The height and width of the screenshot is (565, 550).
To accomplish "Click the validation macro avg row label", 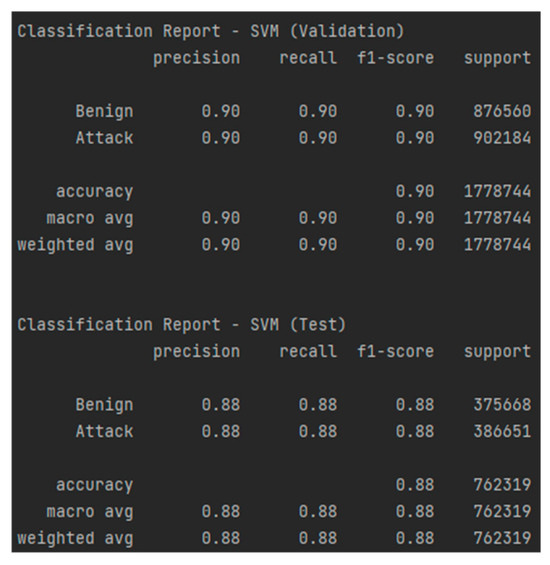I will (x=90, y=218).
